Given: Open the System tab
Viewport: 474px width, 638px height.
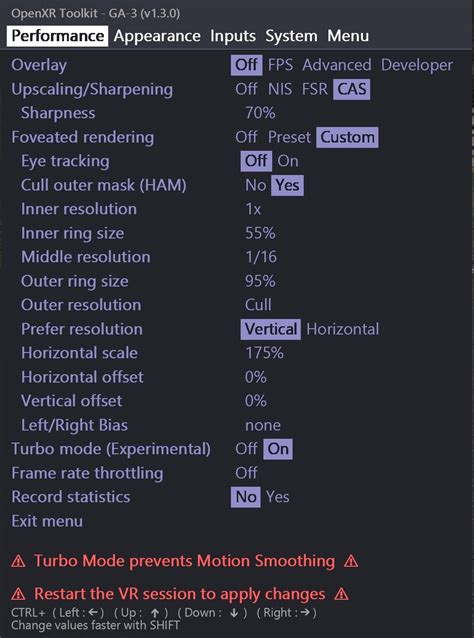Looking at the screenshot, I should point(291,36).
